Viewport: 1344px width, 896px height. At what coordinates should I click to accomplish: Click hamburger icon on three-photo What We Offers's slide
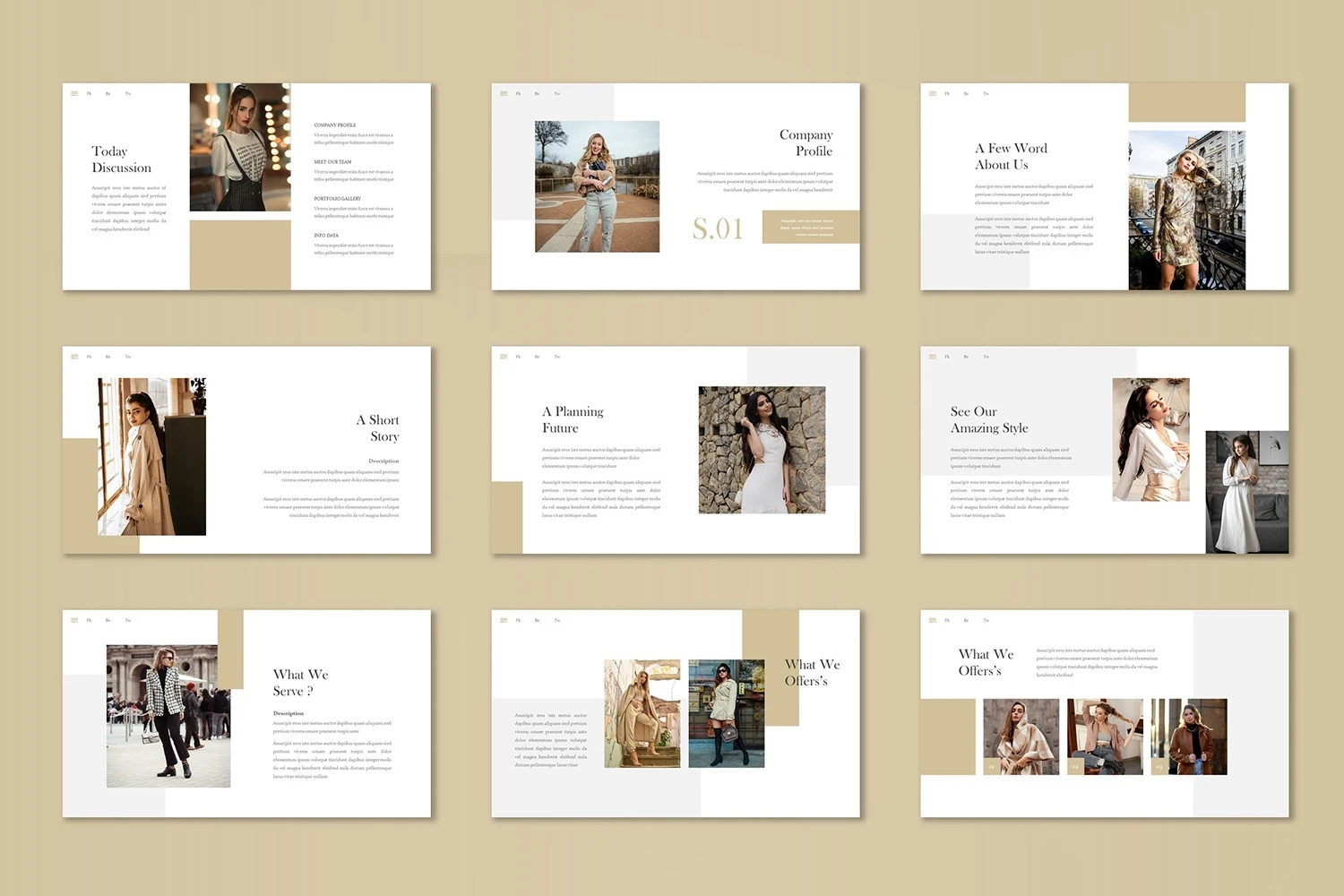tap(933, 620)
